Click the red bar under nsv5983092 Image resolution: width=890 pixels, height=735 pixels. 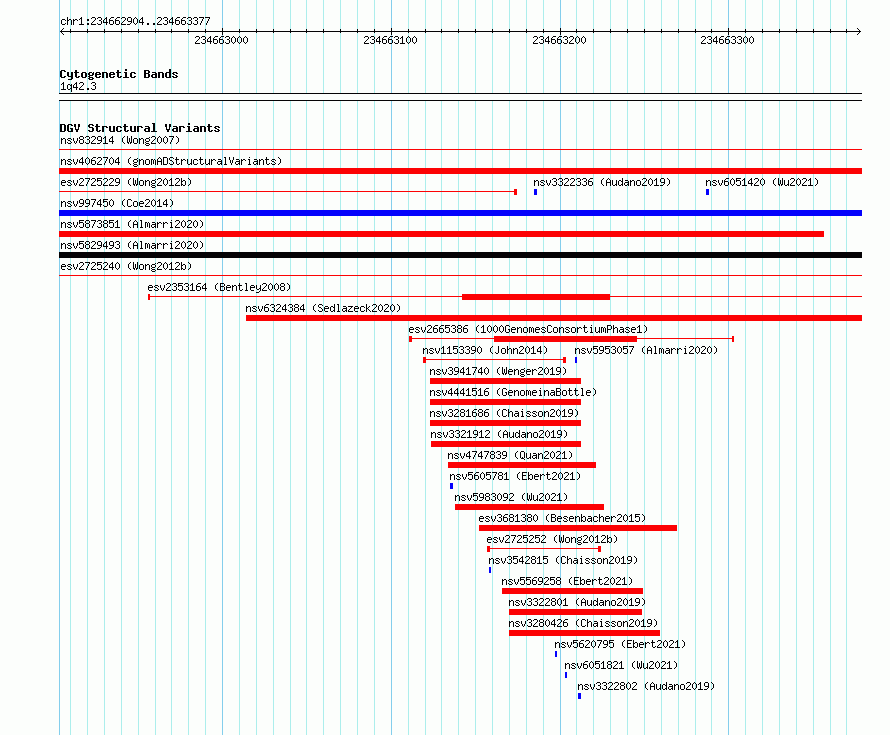[529, 507]
